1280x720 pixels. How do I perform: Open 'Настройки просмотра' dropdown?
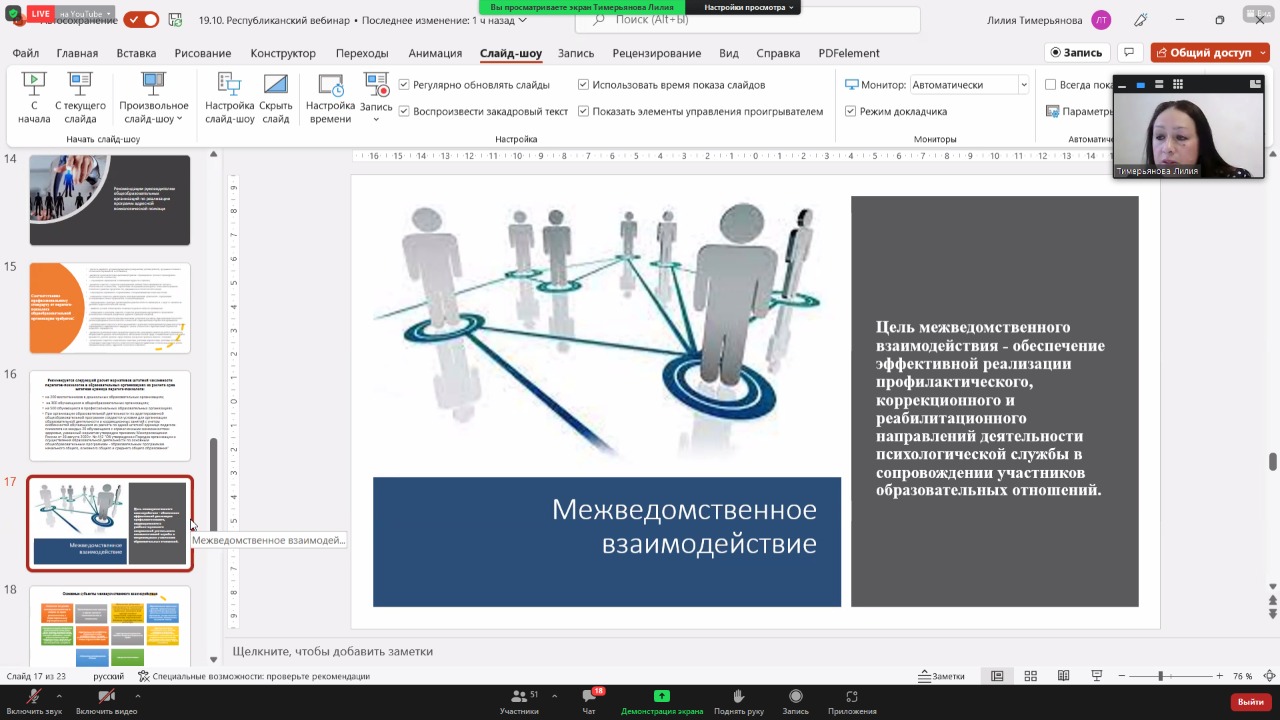(749, 7)
